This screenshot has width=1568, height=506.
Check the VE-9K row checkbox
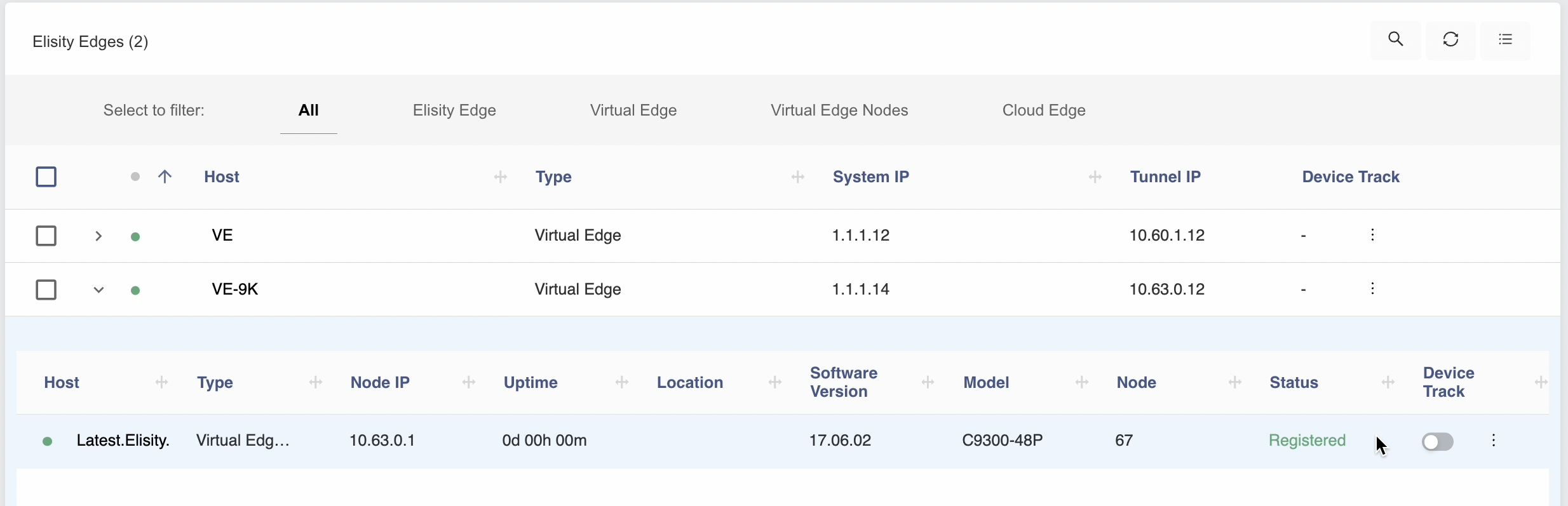click(46, 290)
